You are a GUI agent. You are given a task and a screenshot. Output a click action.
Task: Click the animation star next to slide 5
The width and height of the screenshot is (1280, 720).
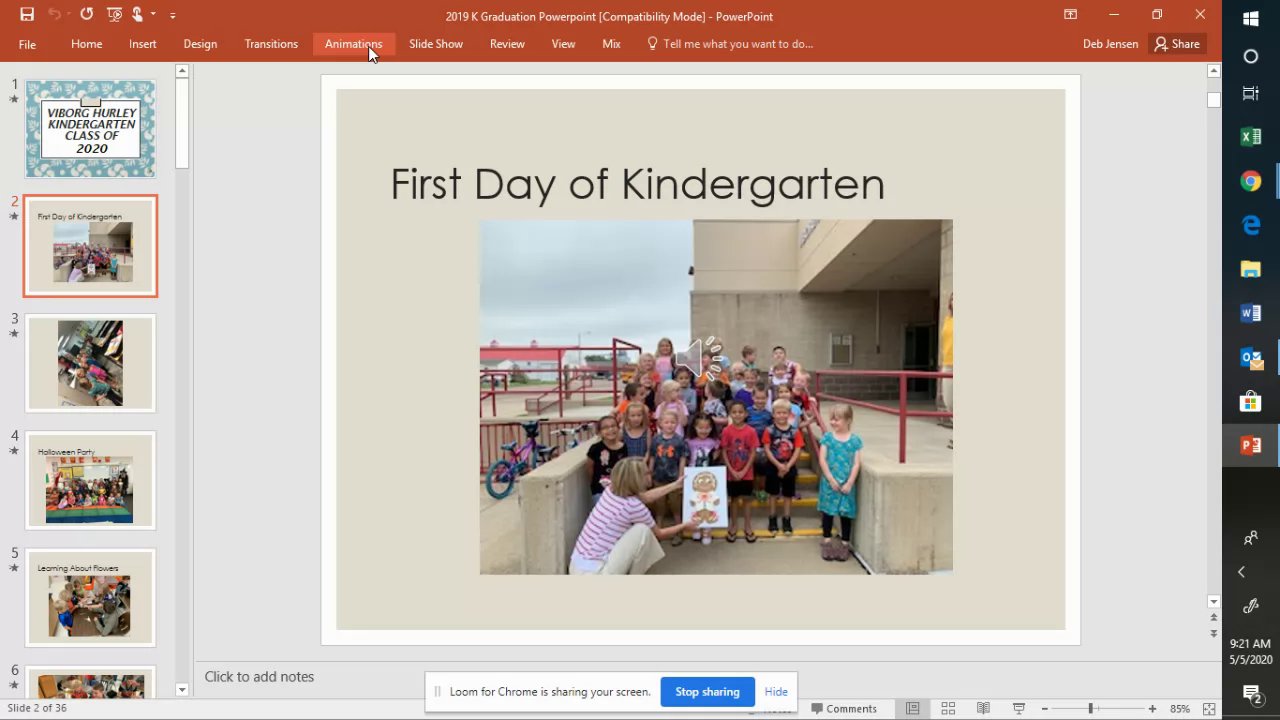(x=14, y=567)
